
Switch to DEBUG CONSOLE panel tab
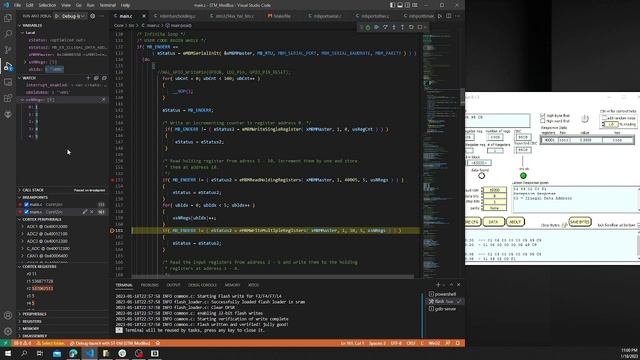tap(202, 285)
